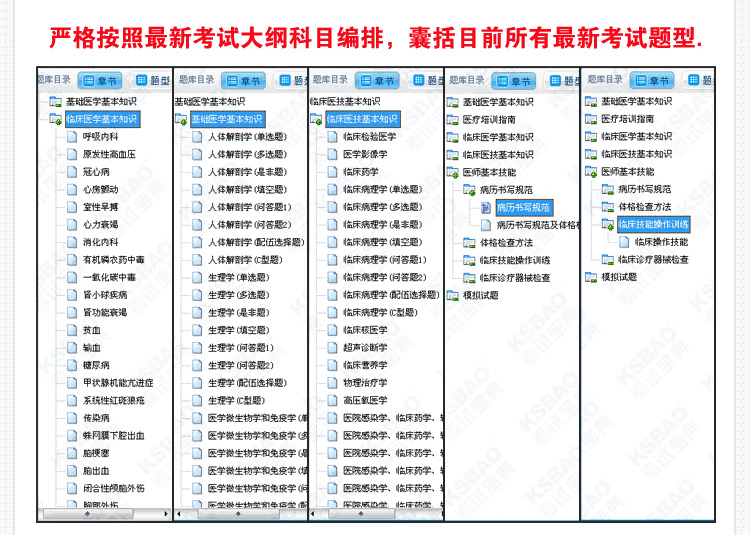
Task: Click the document icon beside 系统性红斑狼疮
Action: (72, 401)
